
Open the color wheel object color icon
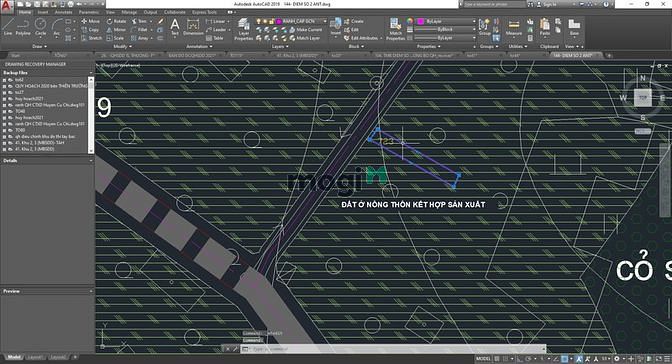click(x=410, y=21)
